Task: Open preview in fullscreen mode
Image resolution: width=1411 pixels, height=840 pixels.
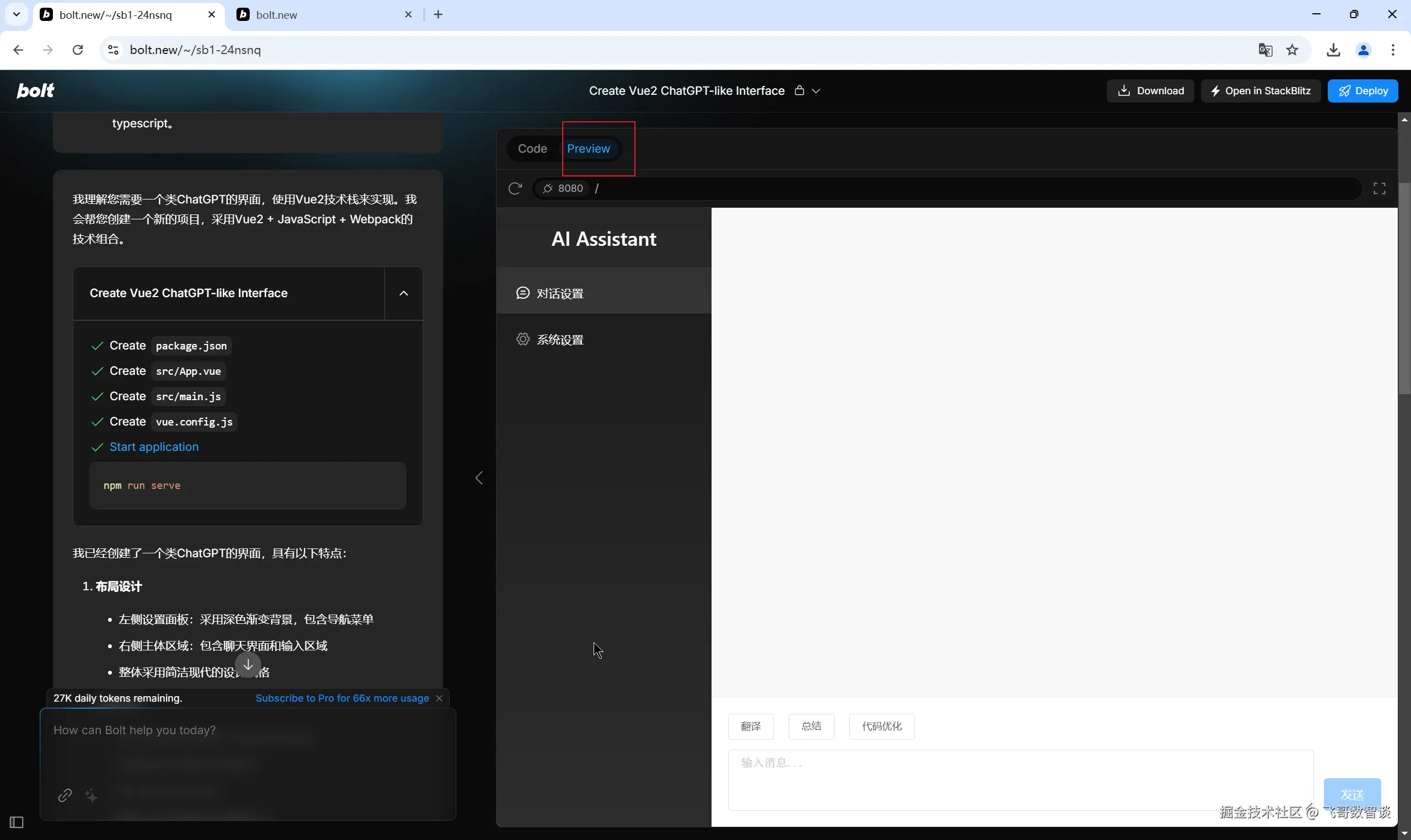Action: click(1379, 189)
